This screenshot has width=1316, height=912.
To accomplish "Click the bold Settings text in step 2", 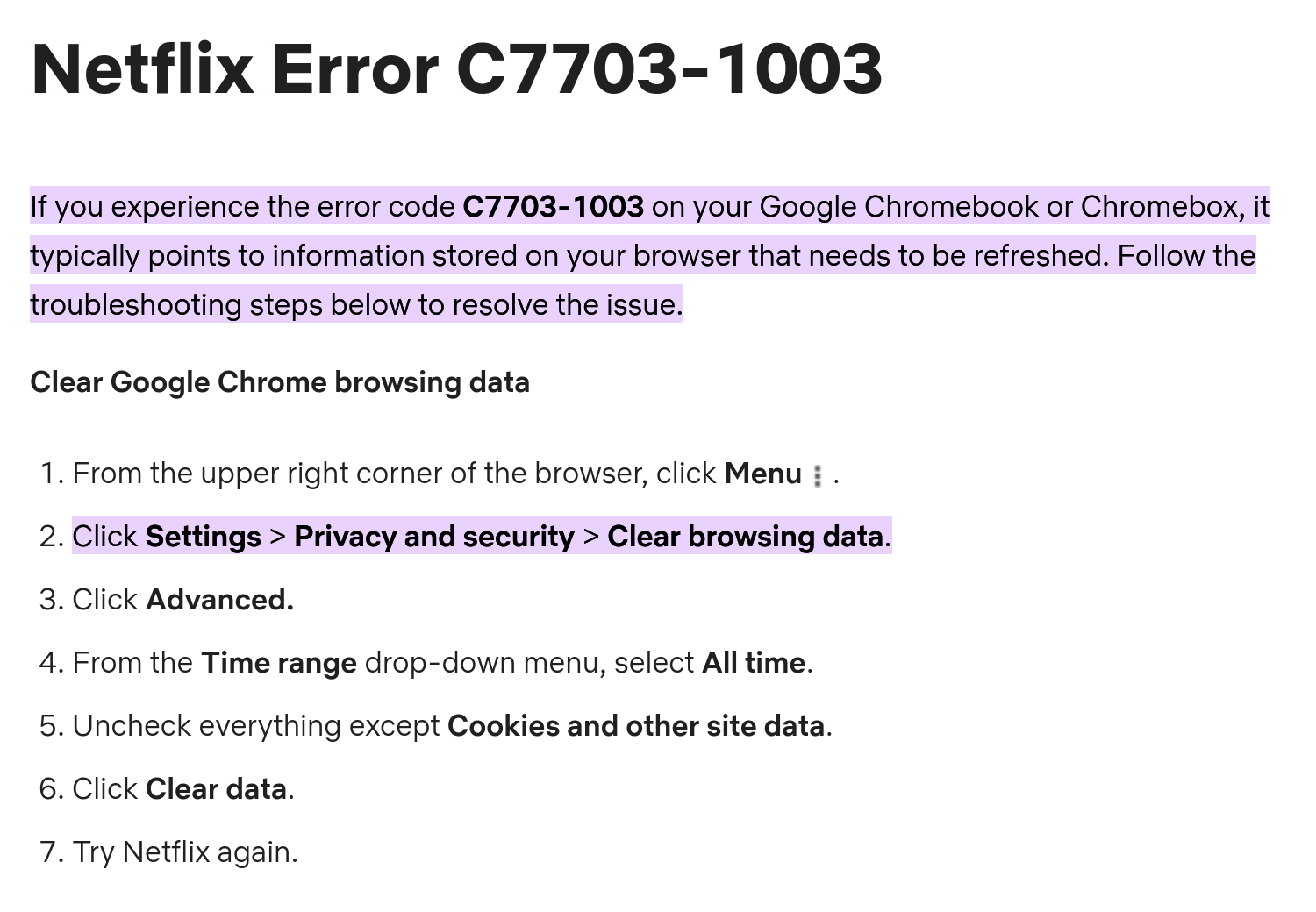I will point(204,537).
